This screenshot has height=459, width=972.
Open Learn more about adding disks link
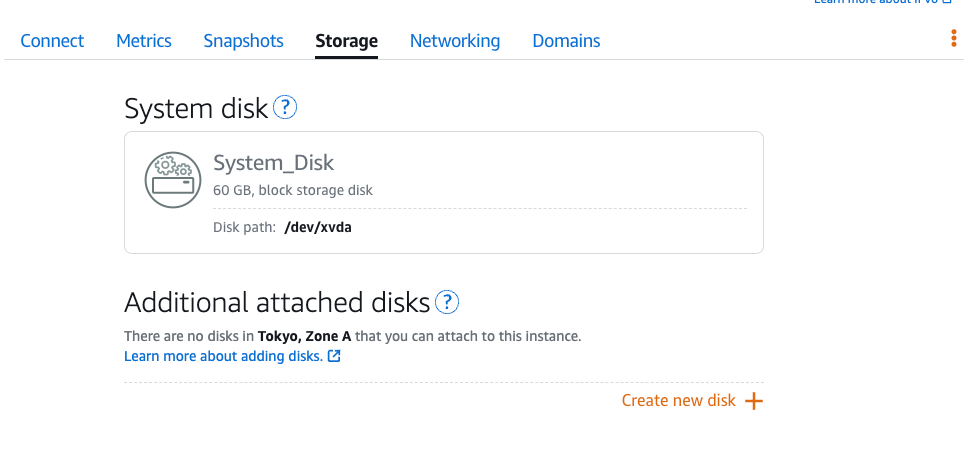pyautogui.click(x=223, y=356)
